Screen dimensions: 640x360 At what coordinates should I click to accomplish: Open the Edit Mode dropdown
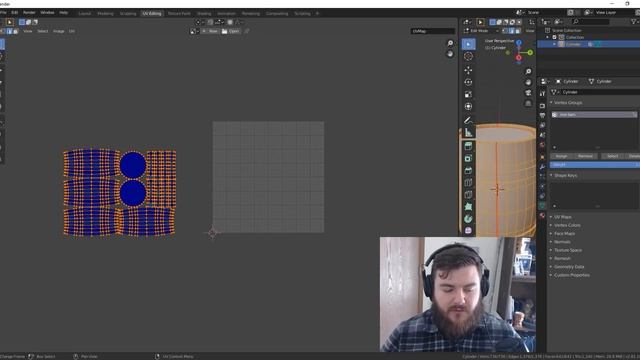coord(481,31)
